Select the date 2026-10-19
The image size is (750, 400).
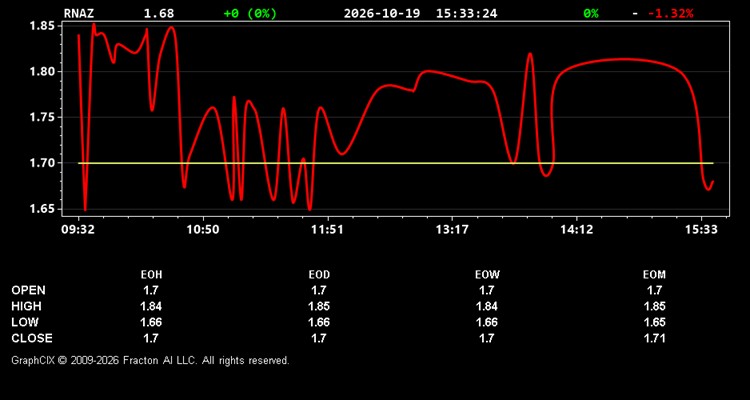(382, 13)
